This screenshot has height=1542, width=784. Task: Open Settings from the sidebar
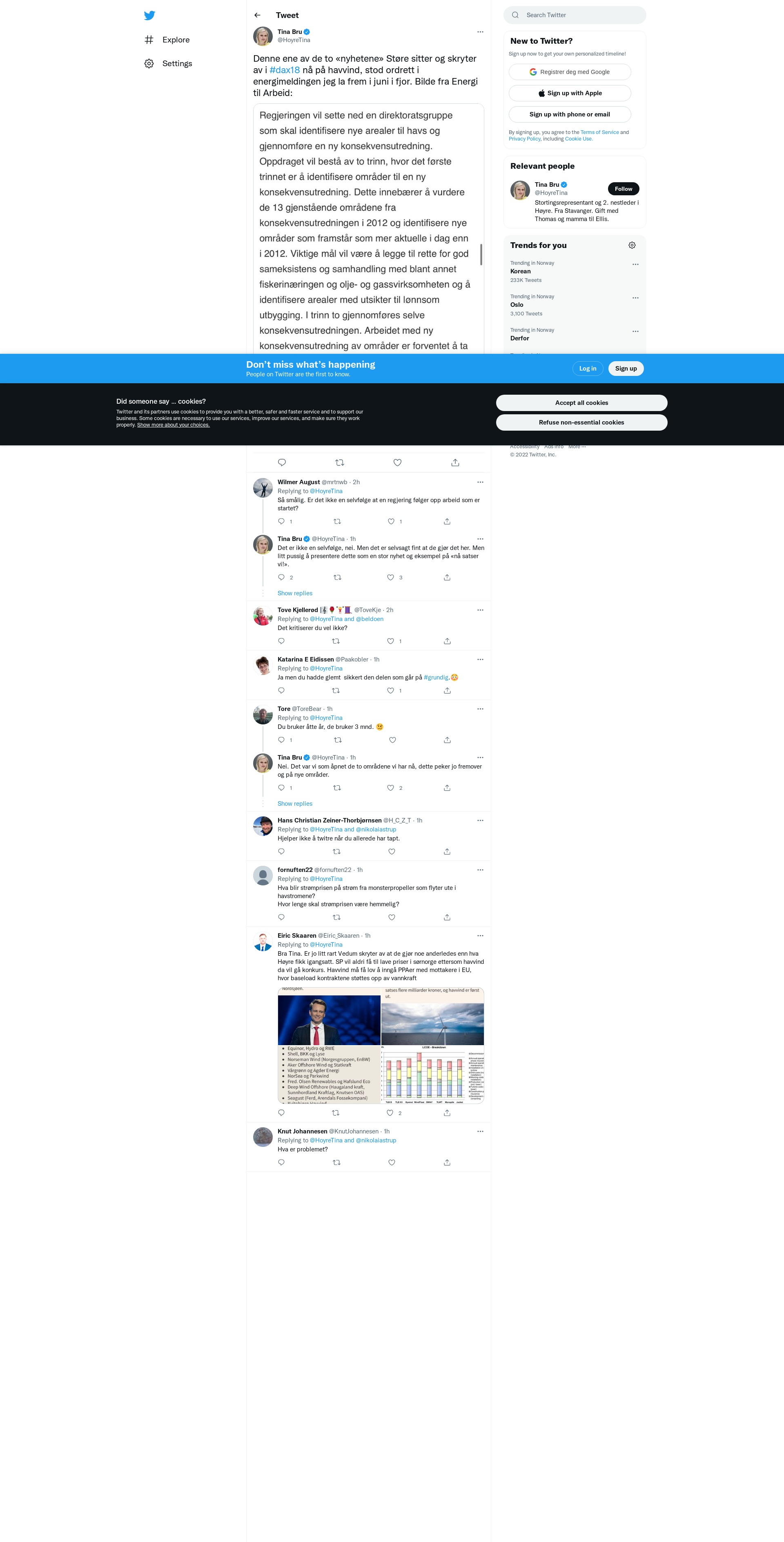(x=168, y=63)
